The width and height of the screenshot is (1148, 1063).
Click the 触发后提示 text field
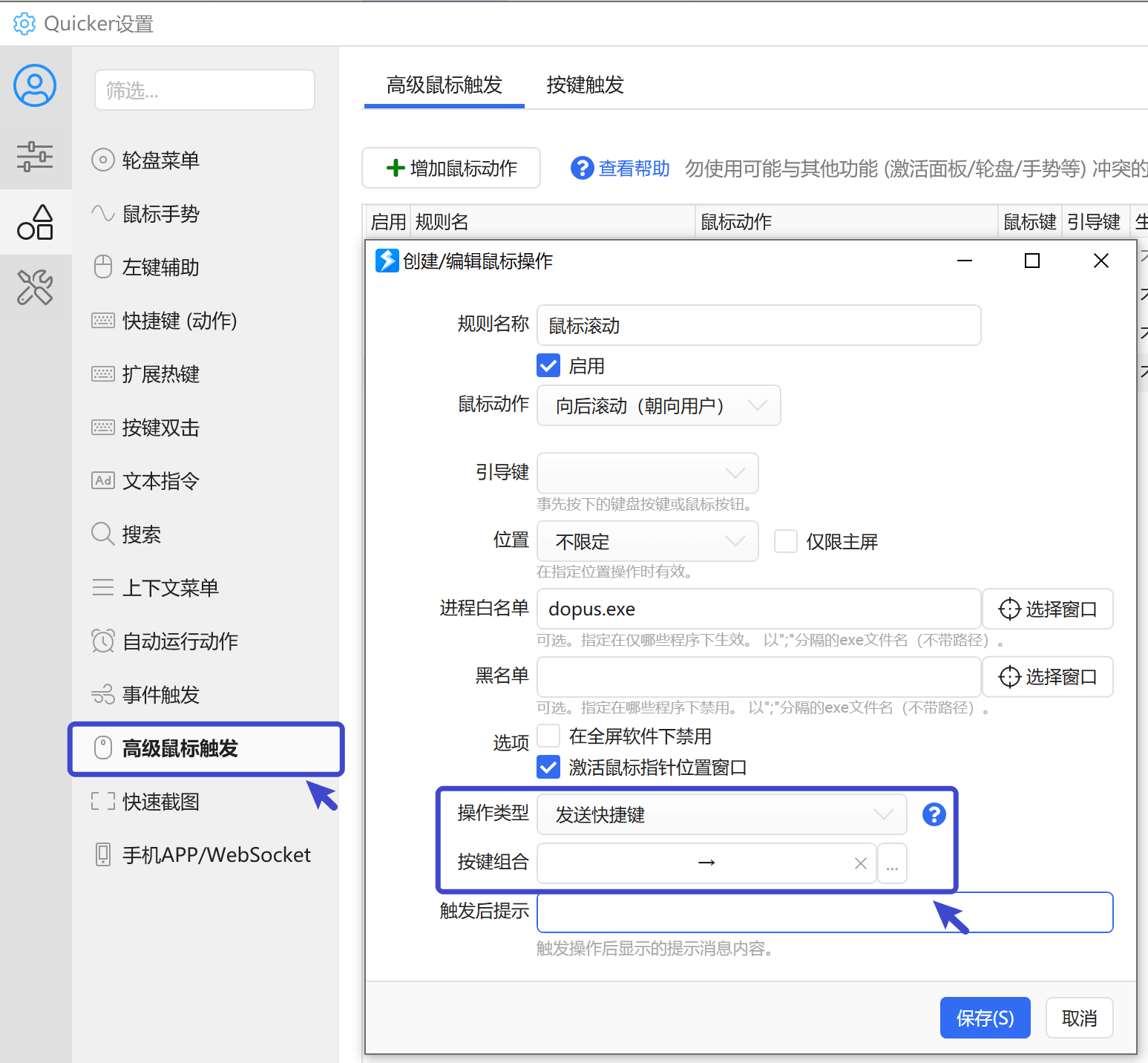pyautogui.click(x=824, y=912)
